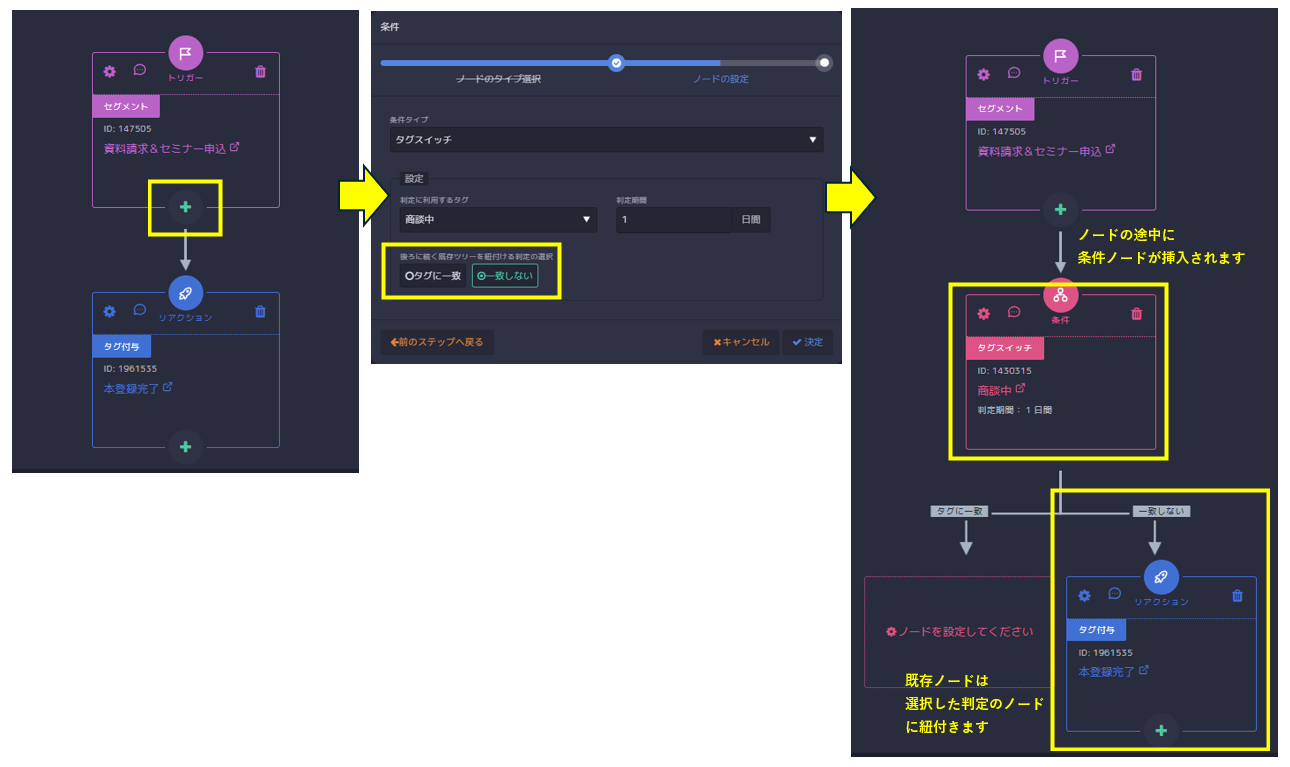Click the タグに一致 branch label

click(x=960, y=511)
